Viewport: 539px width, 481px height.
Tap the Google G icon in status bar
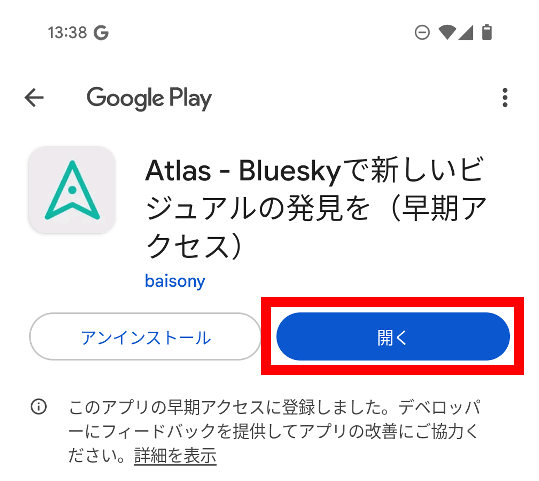pos(101,33)
